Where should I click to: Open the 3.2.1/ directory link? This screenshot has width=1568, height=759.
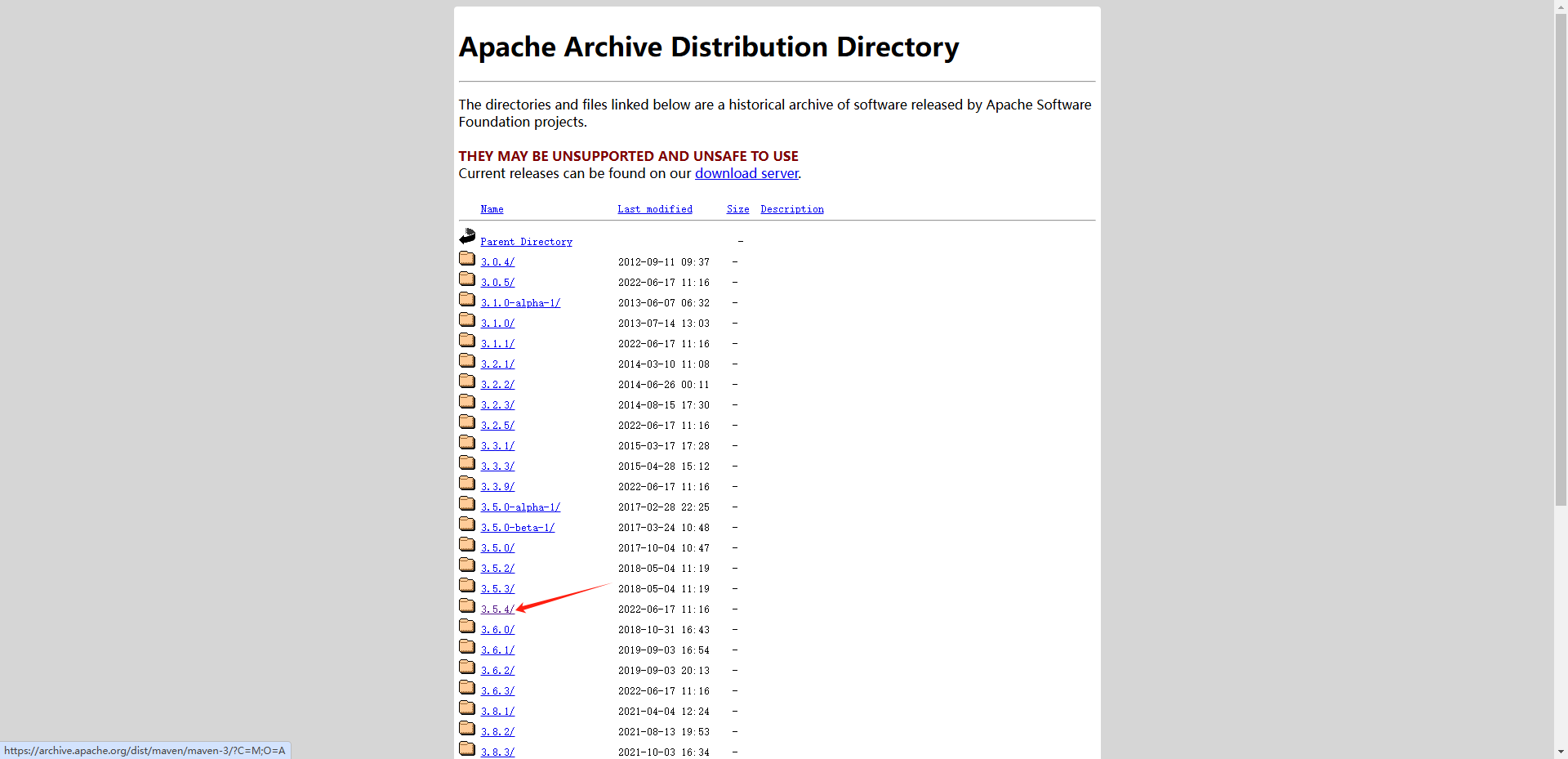[497, 364]
